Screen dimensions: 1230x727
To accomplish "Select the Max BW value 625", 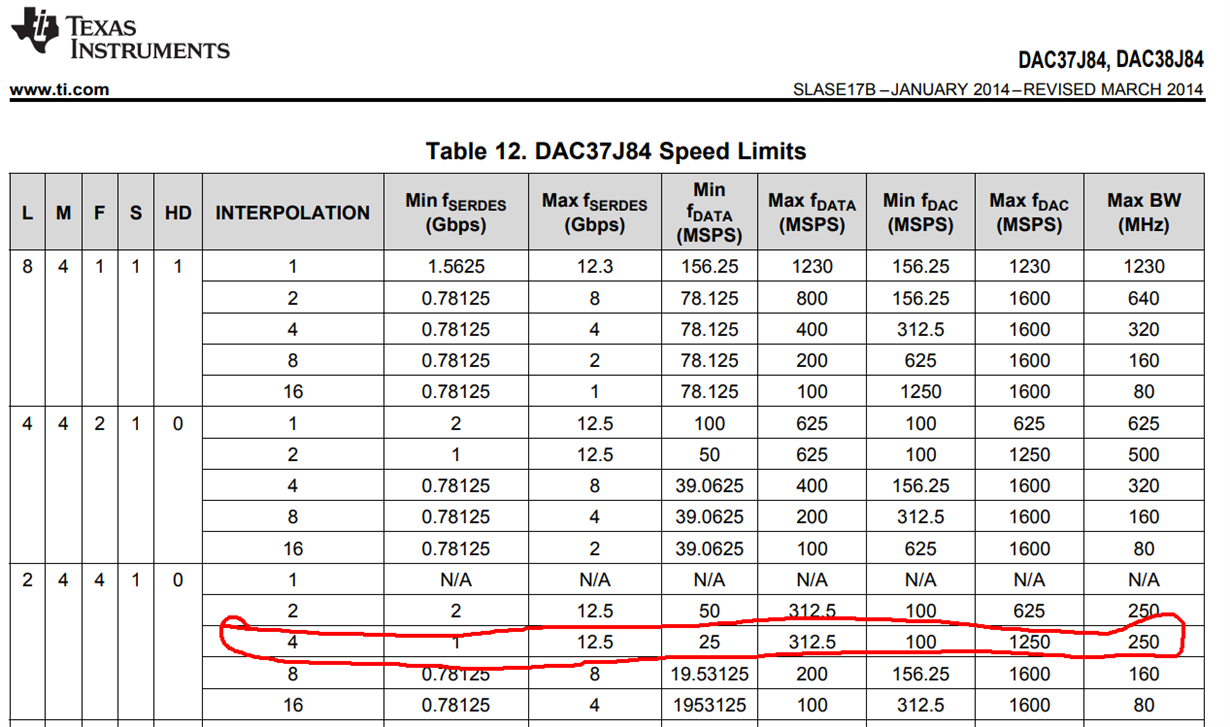I will pos(1144,423).
